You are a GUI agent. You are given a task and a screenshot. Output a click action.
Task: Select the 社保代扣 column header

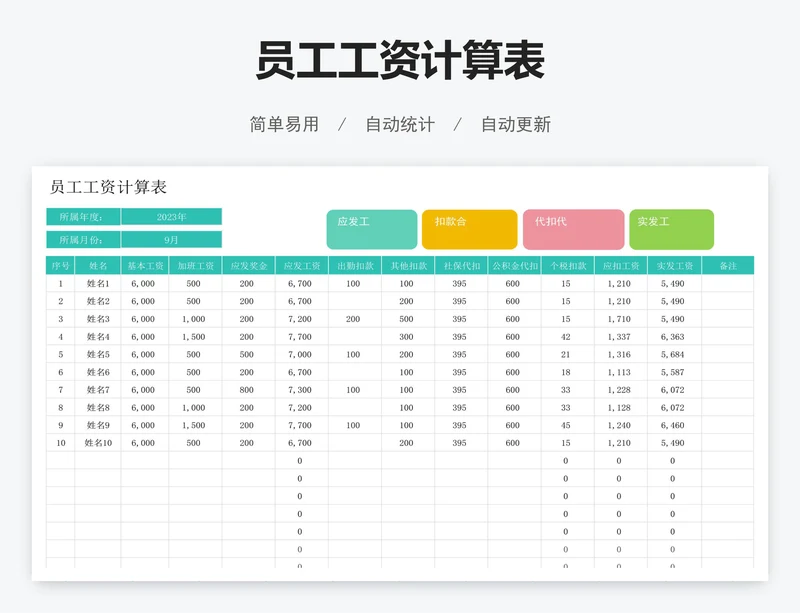(x=461, y=265)
